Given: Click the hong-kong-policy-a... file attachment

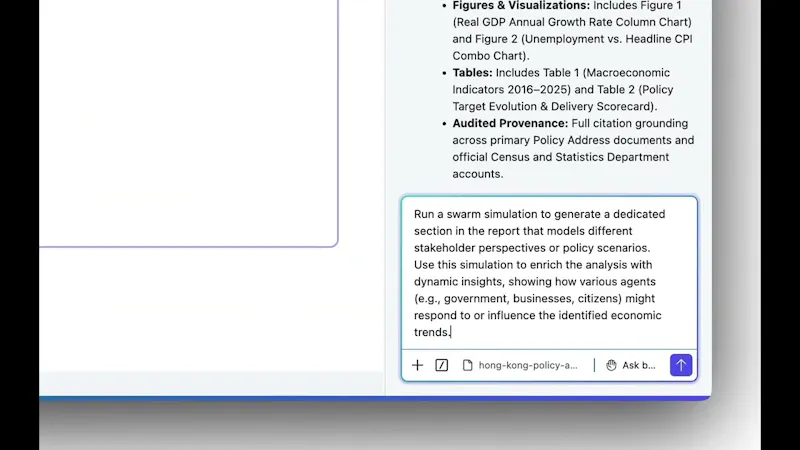Looking at the screenshot, I should click(520, 365).
